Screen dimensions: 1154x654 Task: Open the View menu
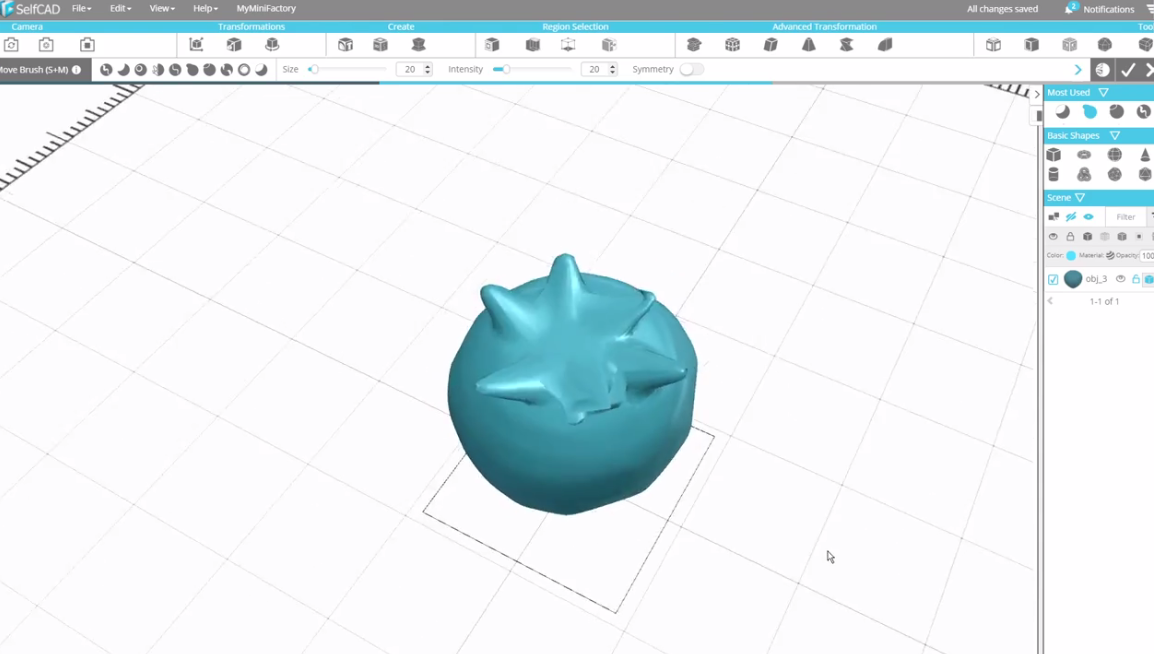tap(162, 8)
